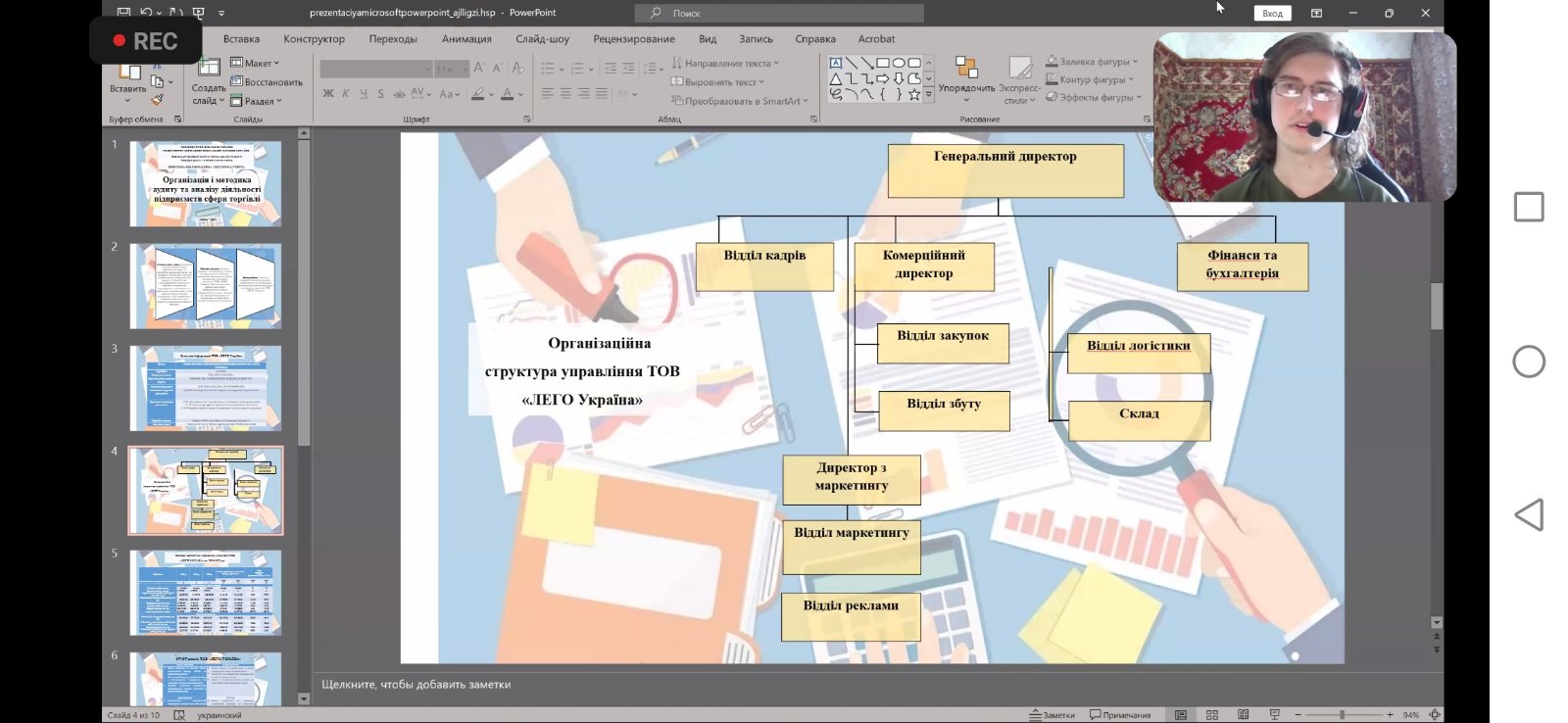Click Increase Font Size icon
The height and width of the screenshot is (723, 1568).
point(479,68)
